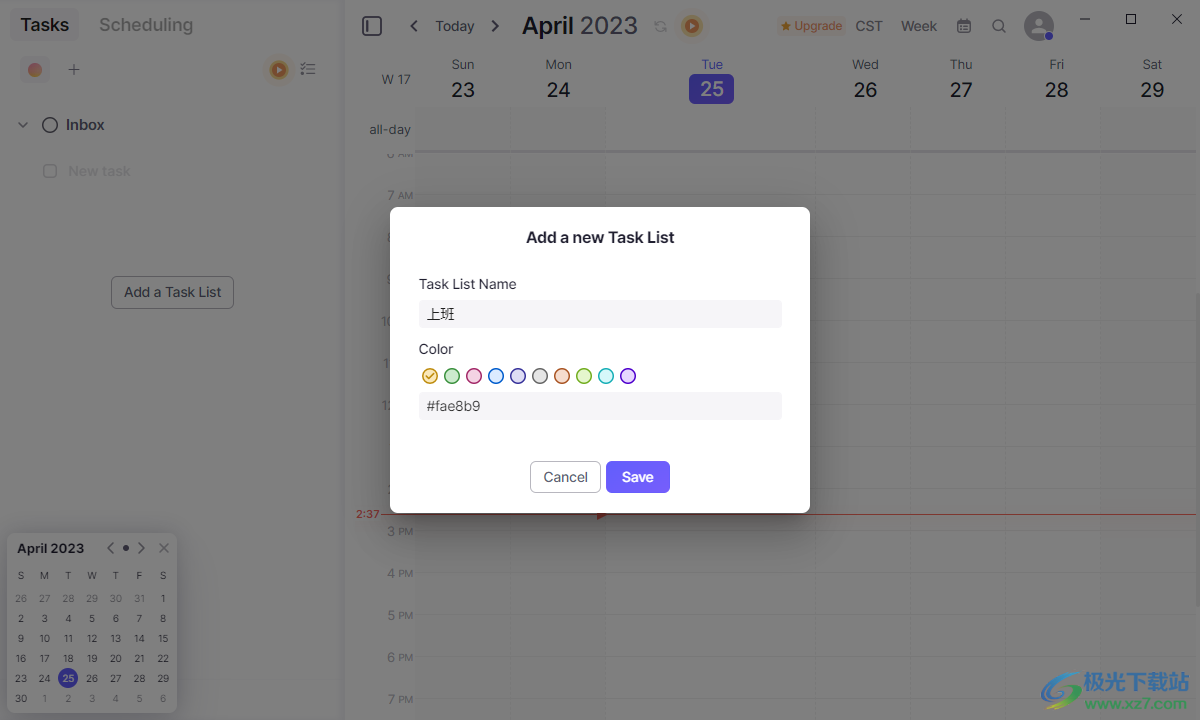Open the CST timezone selector
Viewport: 1200px width, 720px height.
coord(869,26)
